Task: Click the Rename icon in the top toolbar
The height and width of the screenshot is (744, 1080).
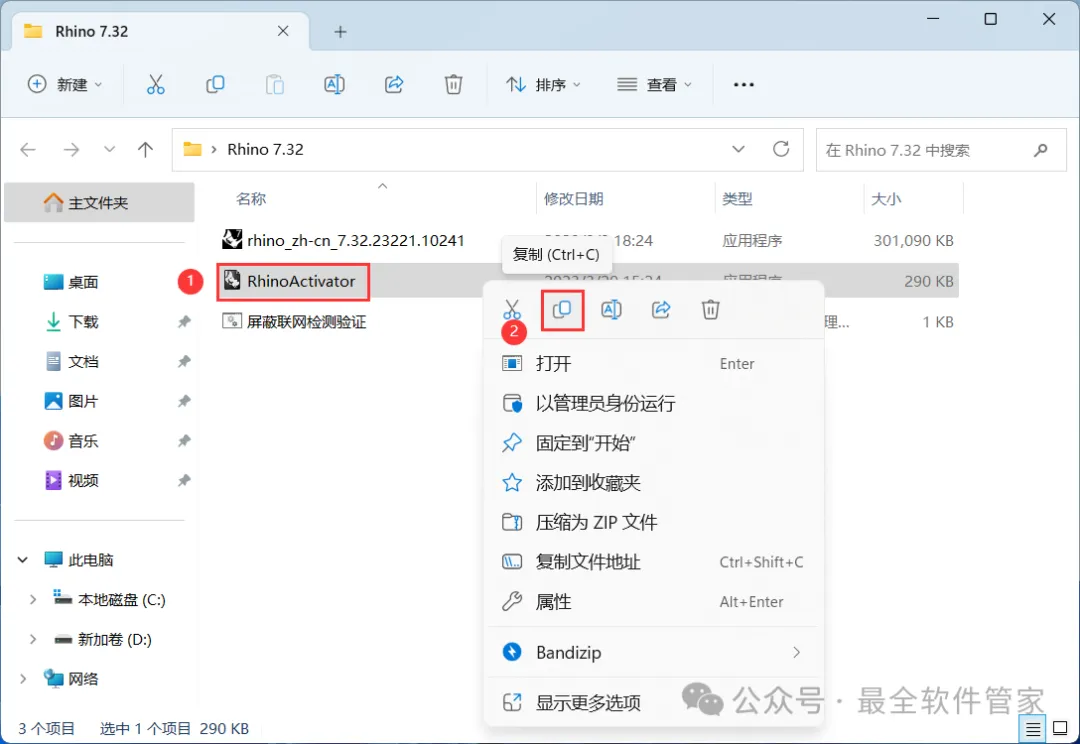Action: tap(334, 85)
